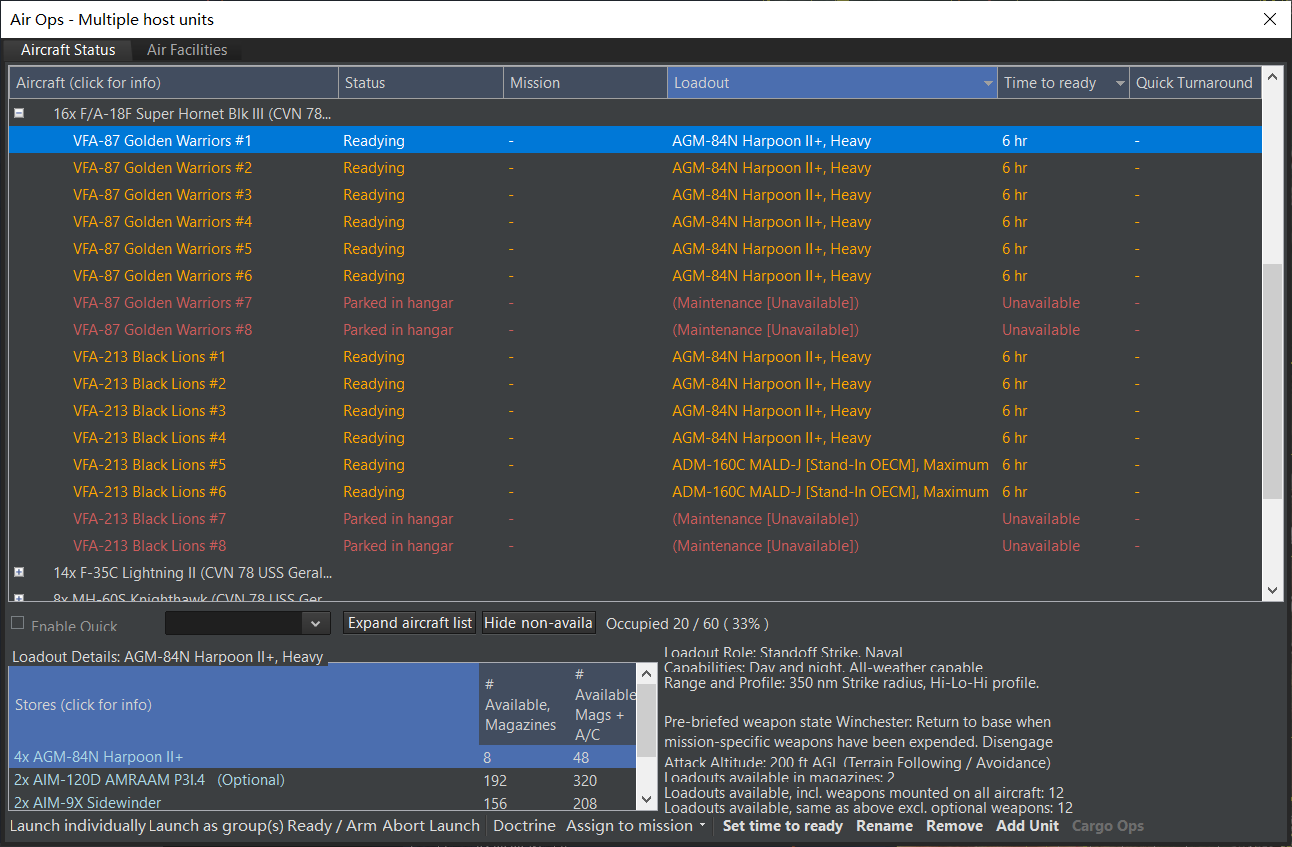This screenshot has height=847, width=1292.
Task: Select VFA-213 Black Lions #6
Action: [x=635, y=492]
